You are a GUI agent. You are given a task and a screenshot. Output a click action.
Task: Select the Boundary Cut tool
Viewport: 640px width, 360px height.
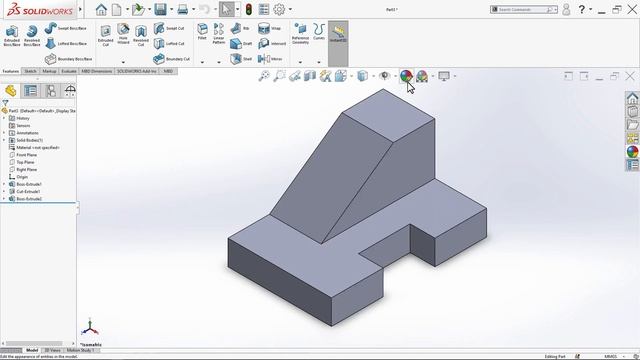(x=171, y=59)
